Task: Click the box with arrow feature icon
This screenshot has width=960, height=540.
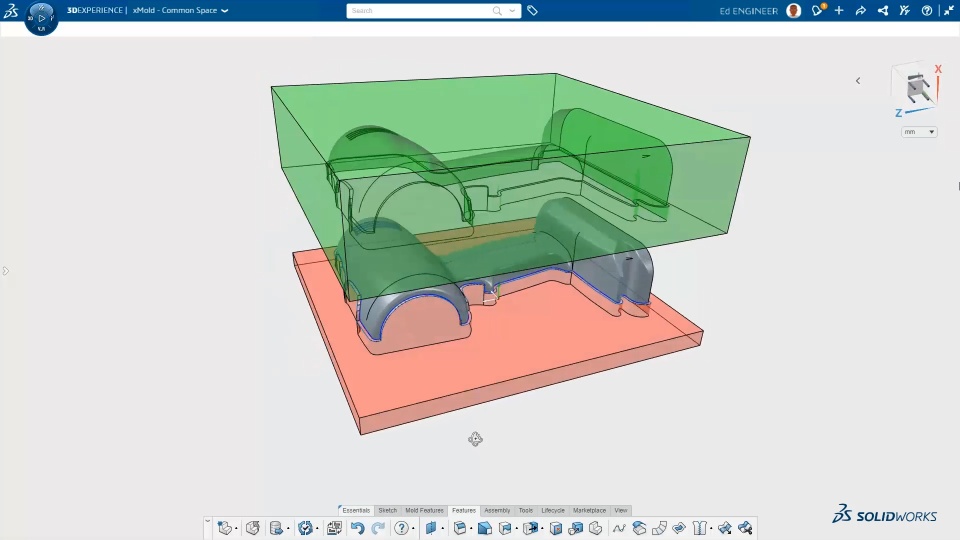Action: click(x=530, y=528)
